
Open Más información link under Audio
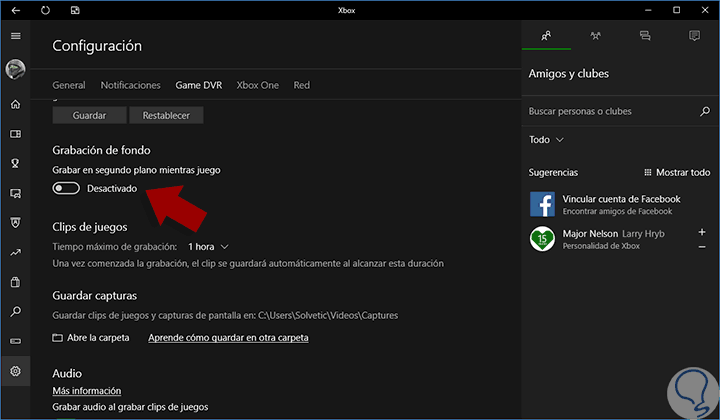(87, 391)
